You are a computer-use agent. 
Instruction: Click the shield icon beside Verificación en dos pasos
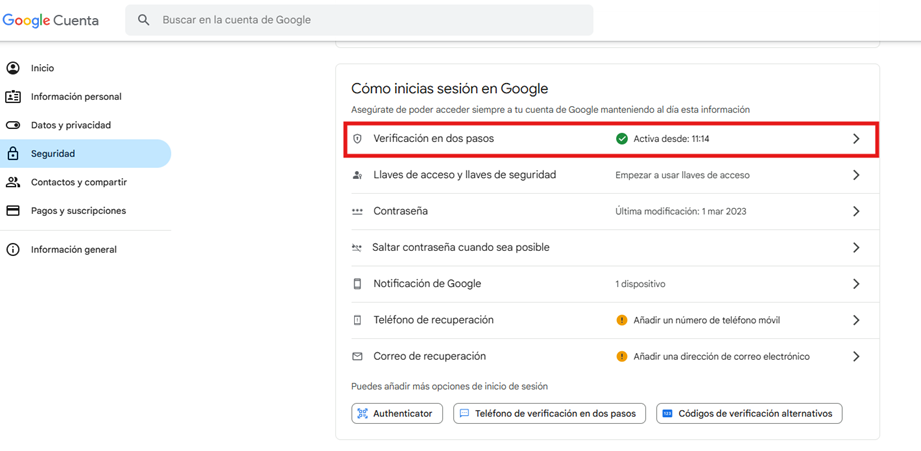coord(357,139)
